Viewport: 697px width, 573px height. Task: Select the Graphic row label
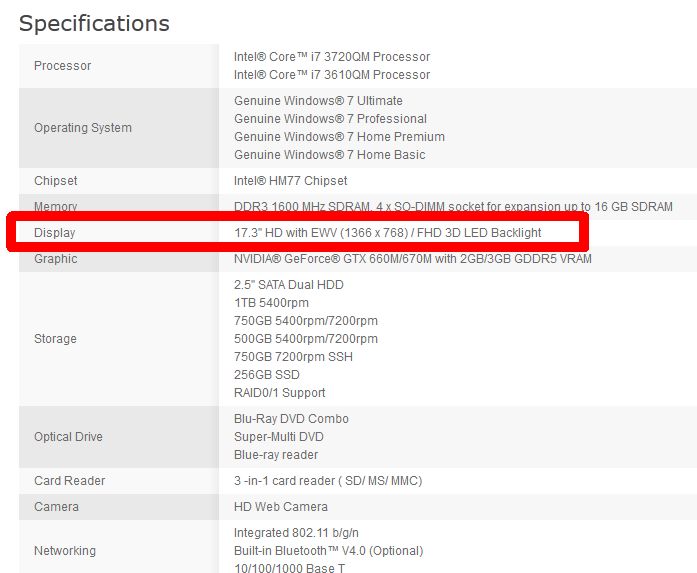click(56, 259)
